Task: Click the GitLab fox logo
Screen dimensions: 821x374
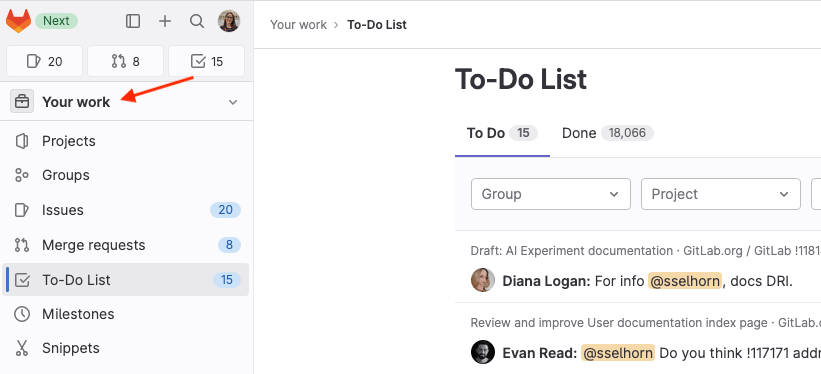Action: tap(18, 21)
